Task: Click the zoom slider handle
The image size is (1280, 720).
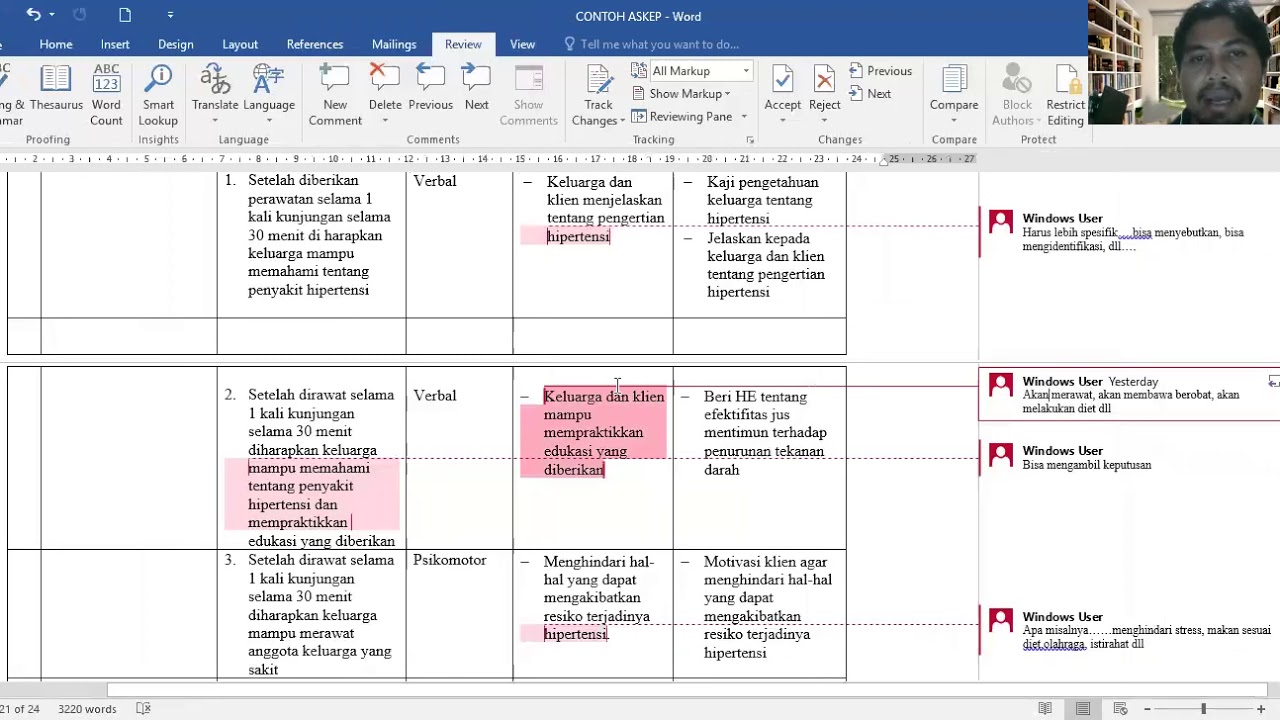Action: tap(1203, 709)
